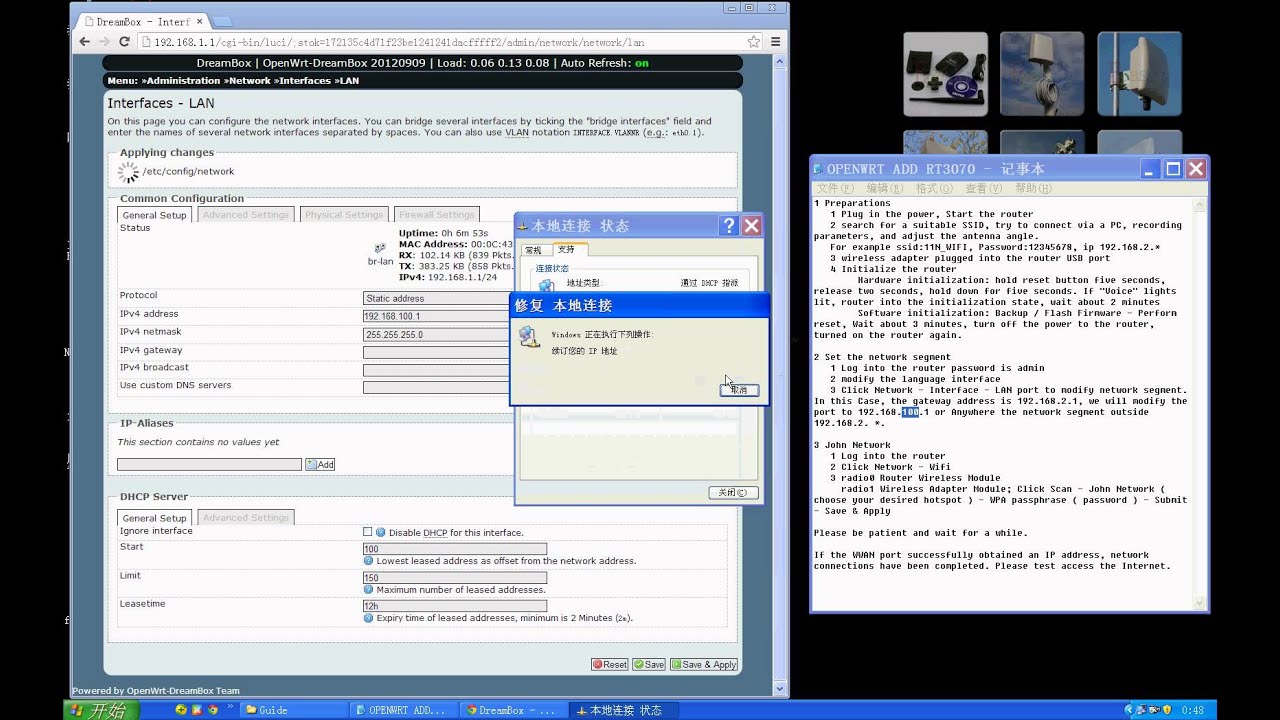Image resolution: width=1280 pixels, height=720 pixels.
Task: Switch to Advanced Settings tab in Common Configuration
Action: (245, 215)
